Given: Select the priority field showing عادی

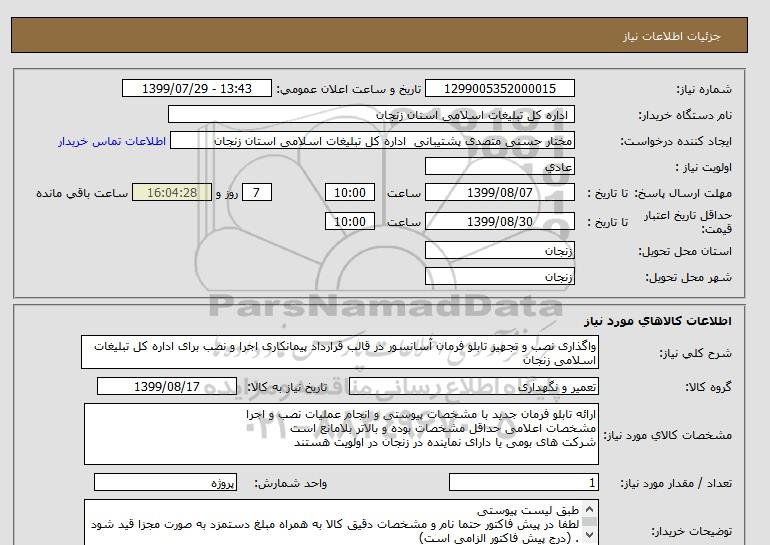Looking at the screenshot, I should pos(499,166).
